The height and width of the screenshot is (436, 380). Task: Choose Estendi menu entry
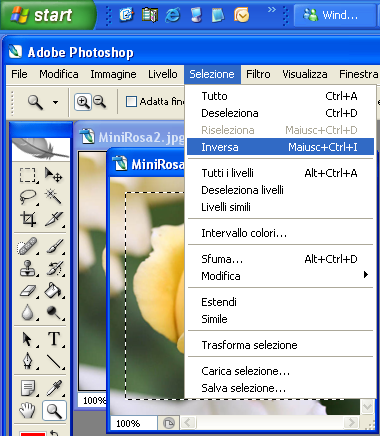(x=280, y=302)
